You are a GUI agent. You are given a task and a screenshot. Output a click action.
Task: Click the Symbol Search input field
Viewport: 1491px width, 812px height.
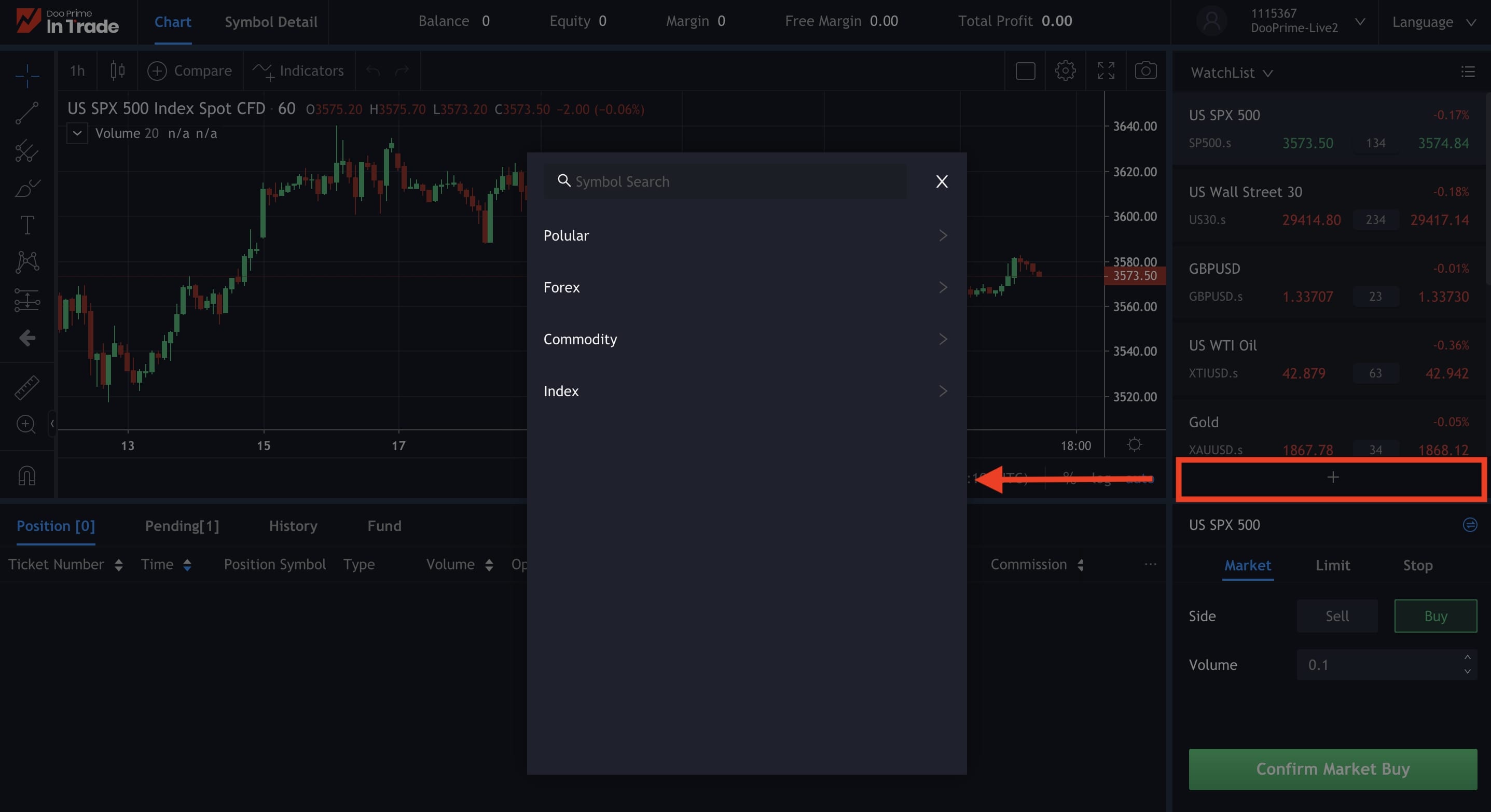[725, 181]
